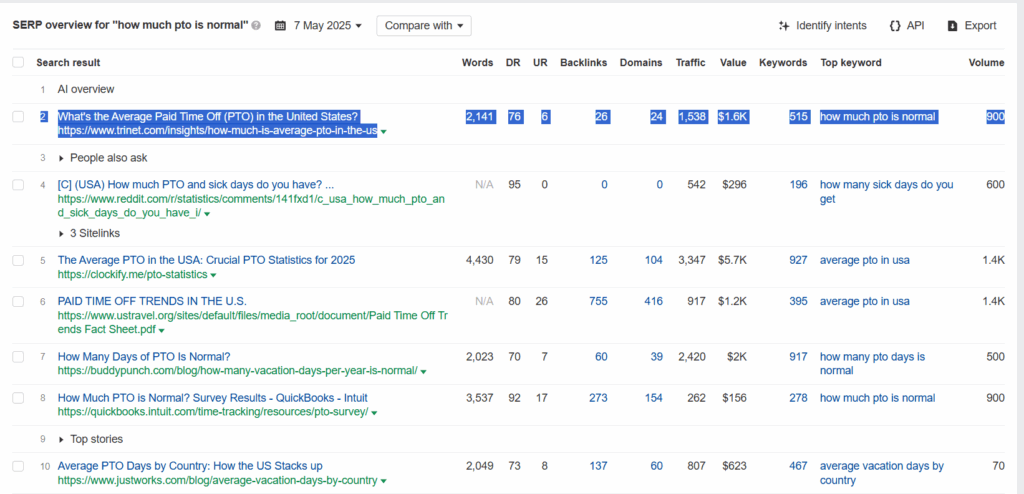This screenshot has height=494, width=1024.
Task: Click the API curly braces icon
Action: point(895,26)
